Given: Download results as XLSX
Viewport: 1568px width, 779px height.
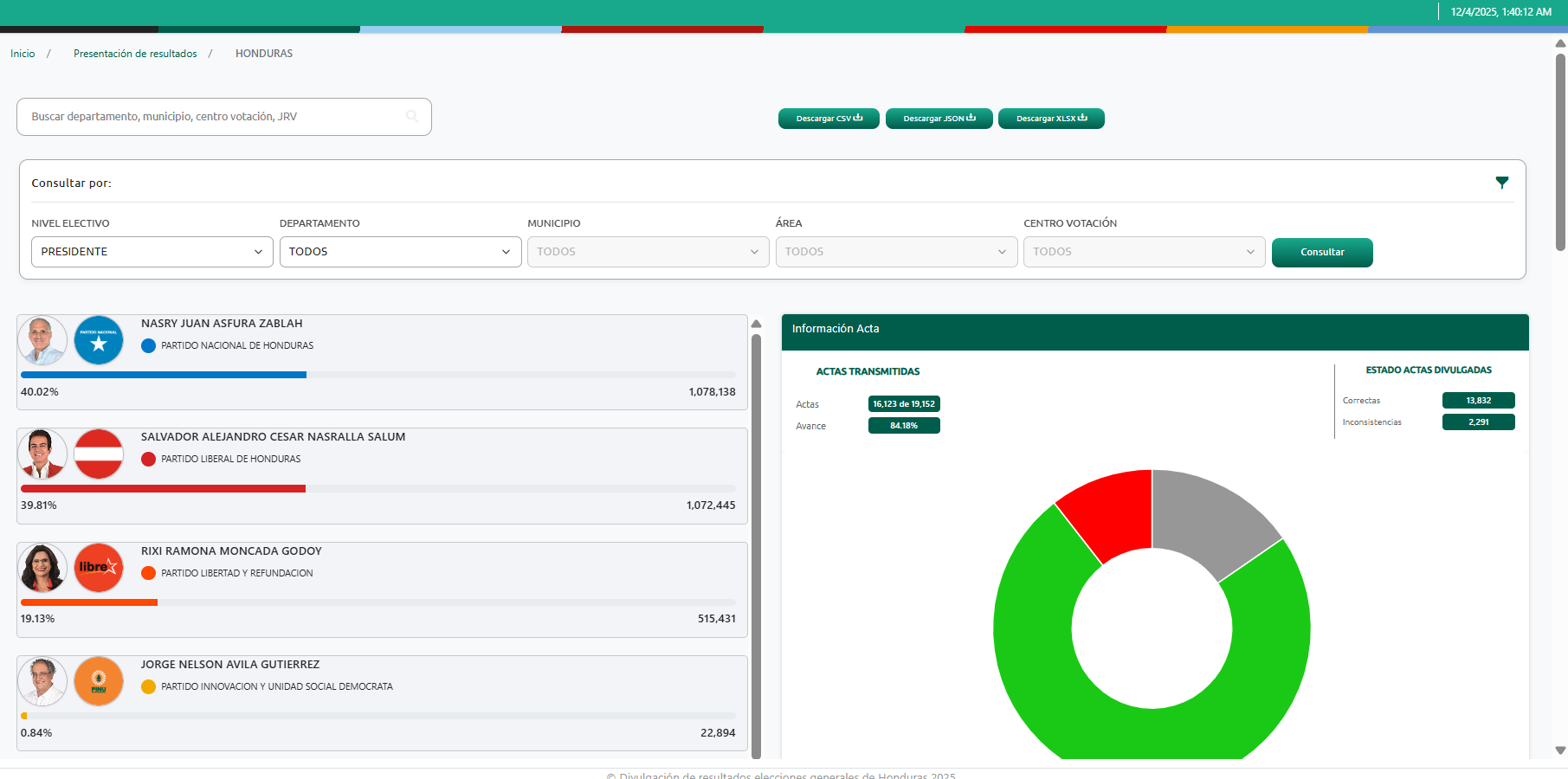Looking at the screenshot, I should tap(1051, 119).
